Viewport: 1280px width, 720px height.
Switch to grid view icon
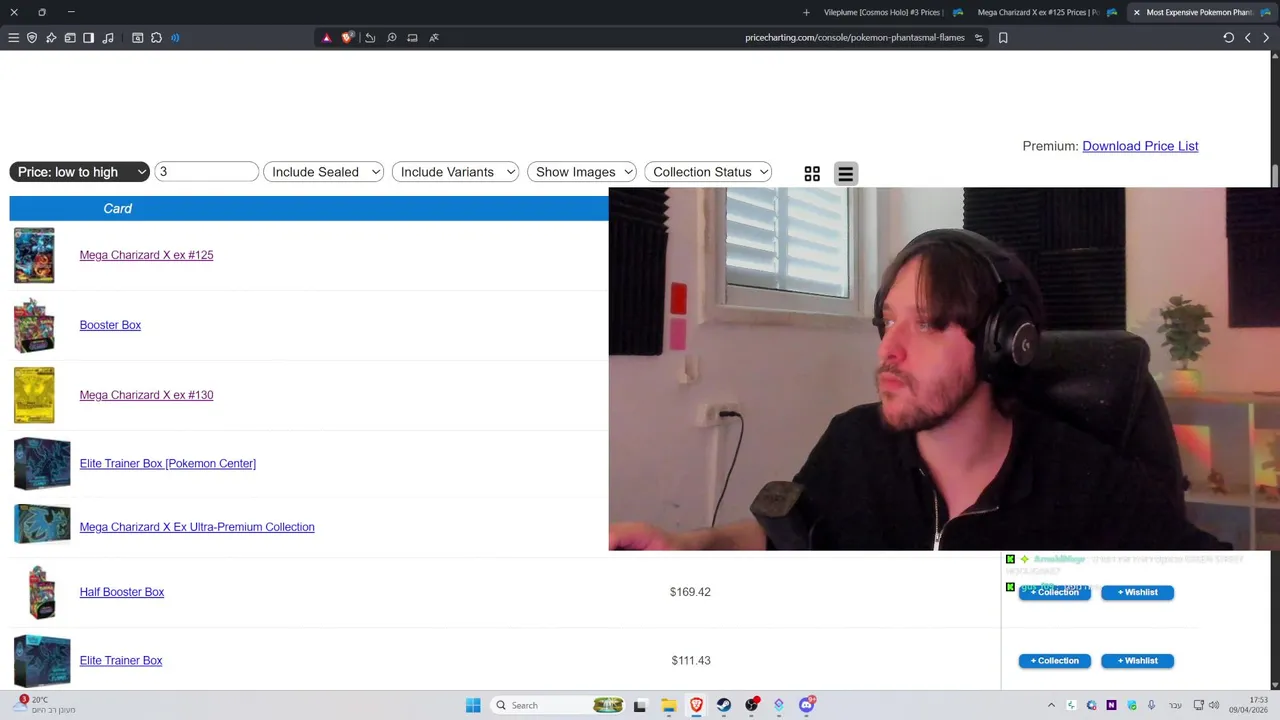(812, 174)
